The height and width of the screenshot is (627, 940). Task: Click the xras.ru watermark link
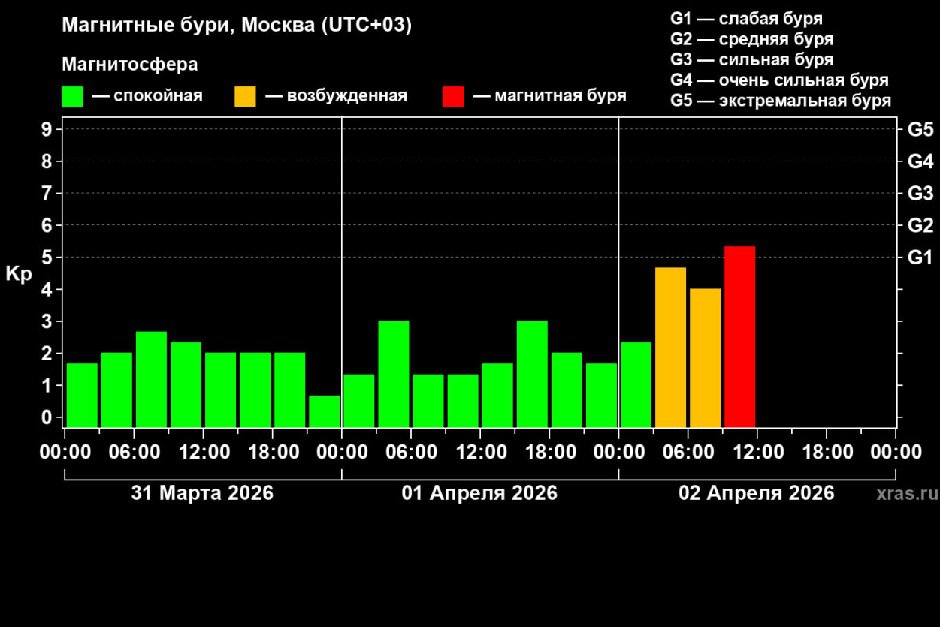(x=906, y=494)
